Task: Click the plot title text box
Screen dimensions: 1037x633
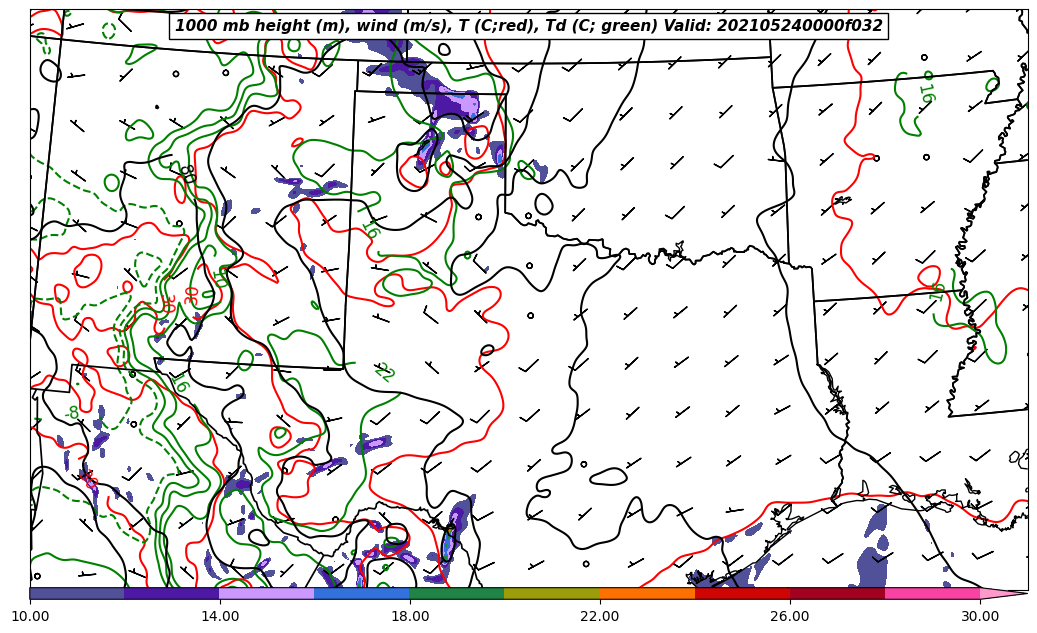Action: (x=529, y=26)
